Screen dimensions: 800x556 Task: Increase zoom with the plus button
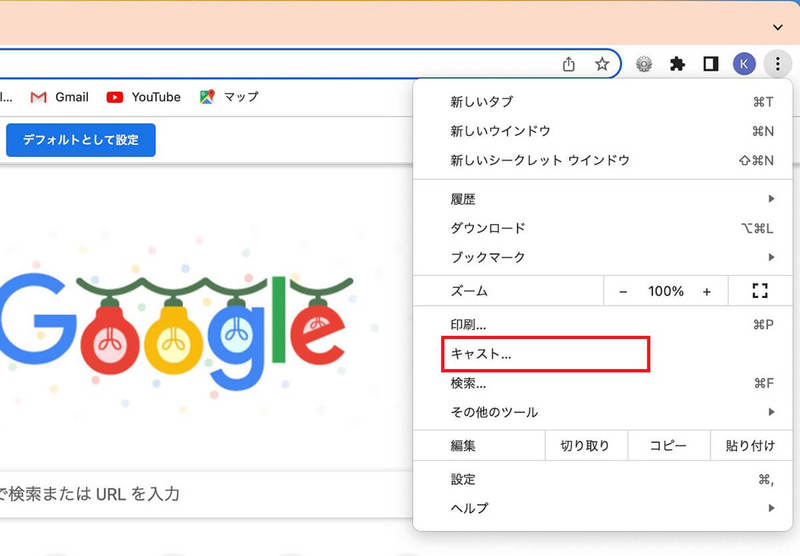(x=707, y=292)
